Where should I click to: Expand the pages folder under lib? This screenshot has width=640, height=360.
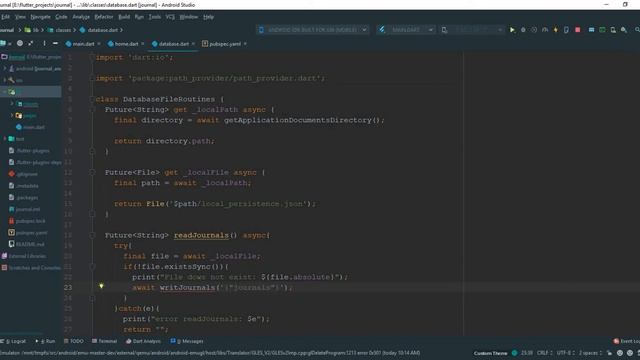pyautogui.click(x=12, y=116)
